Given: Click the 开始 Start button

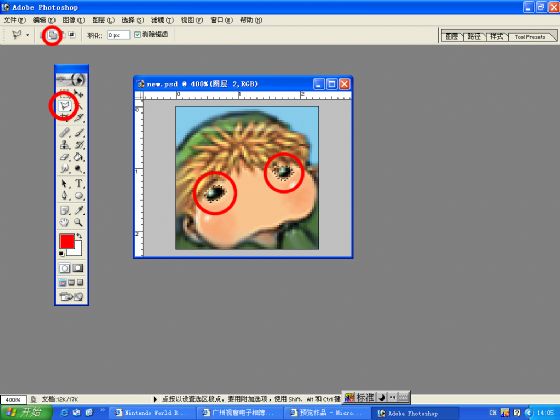Looking at the screenshot, I should [26, 412].
